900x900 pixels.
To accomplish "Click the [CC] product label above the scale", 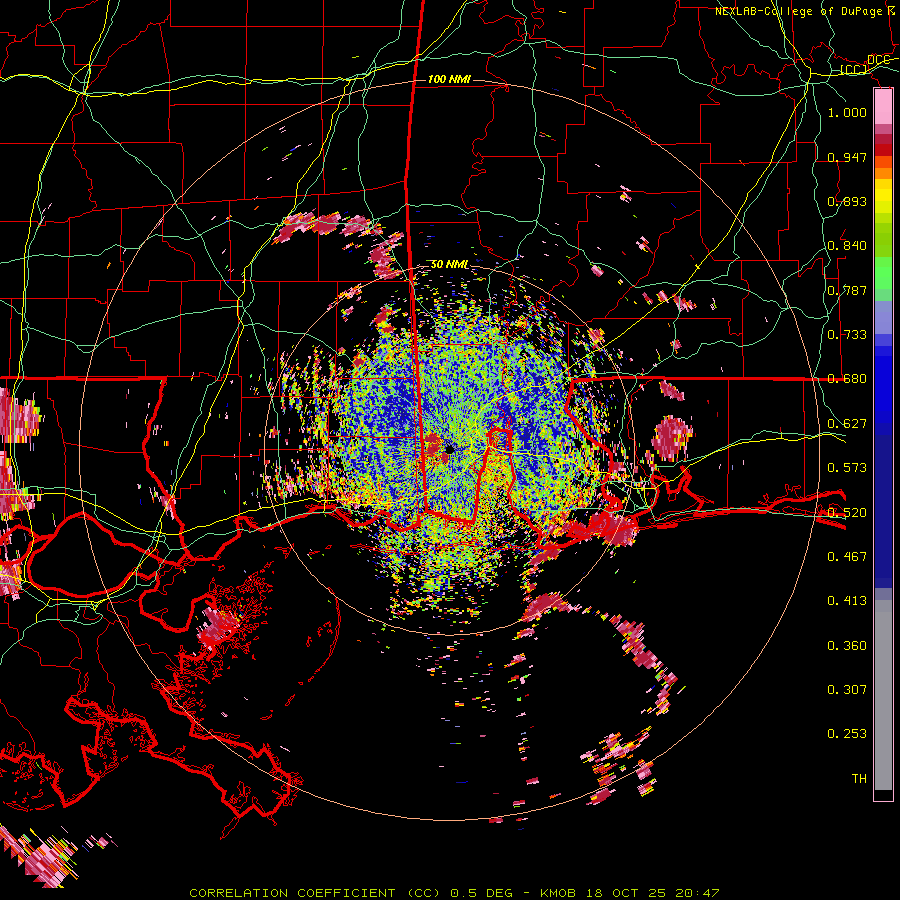I will click(x=854, y=70).
